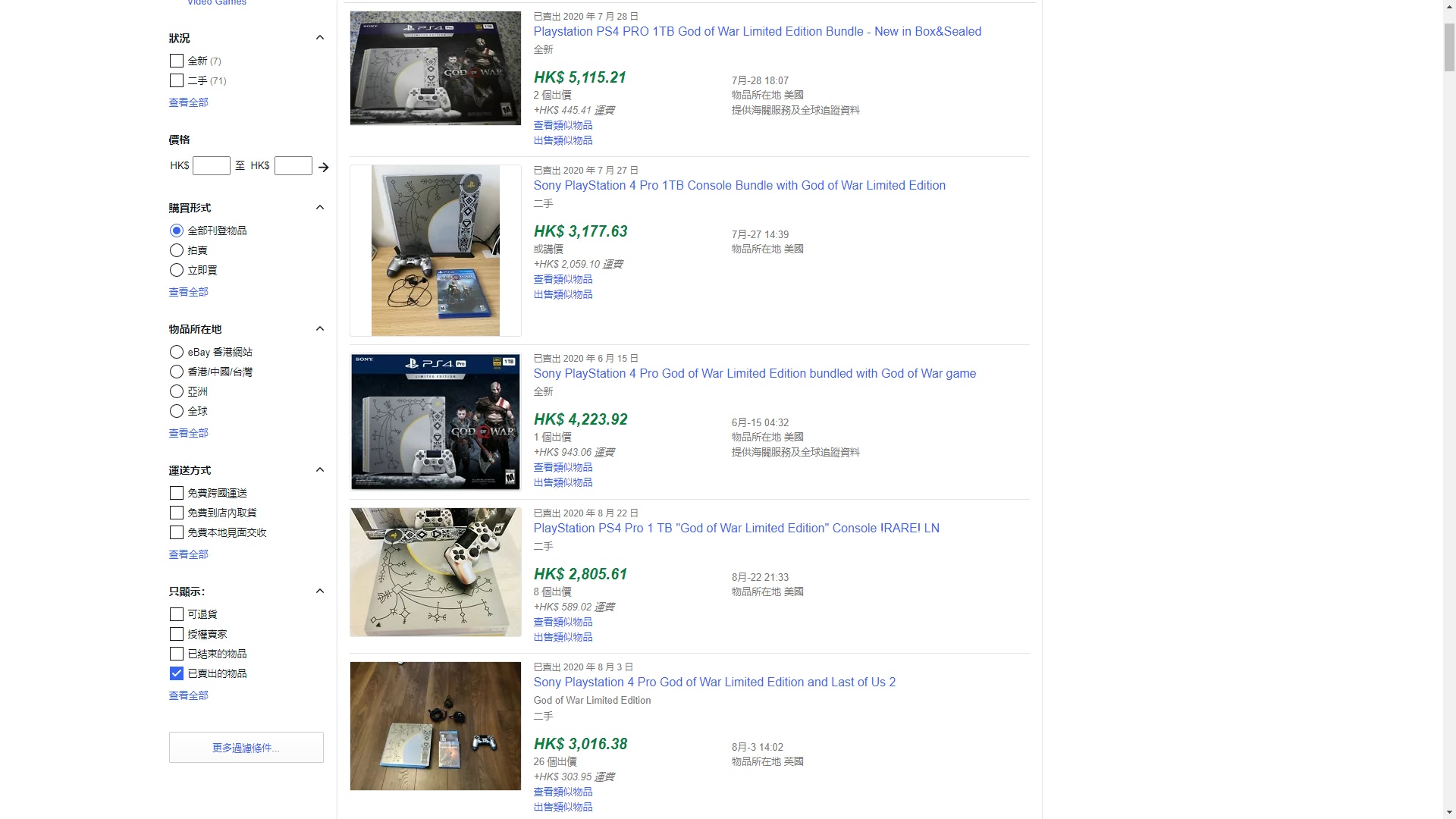Open the PS4 PRO 1TB New in Box&Sealed listing
1456x819 pixels.
click(x=757, y=32)
